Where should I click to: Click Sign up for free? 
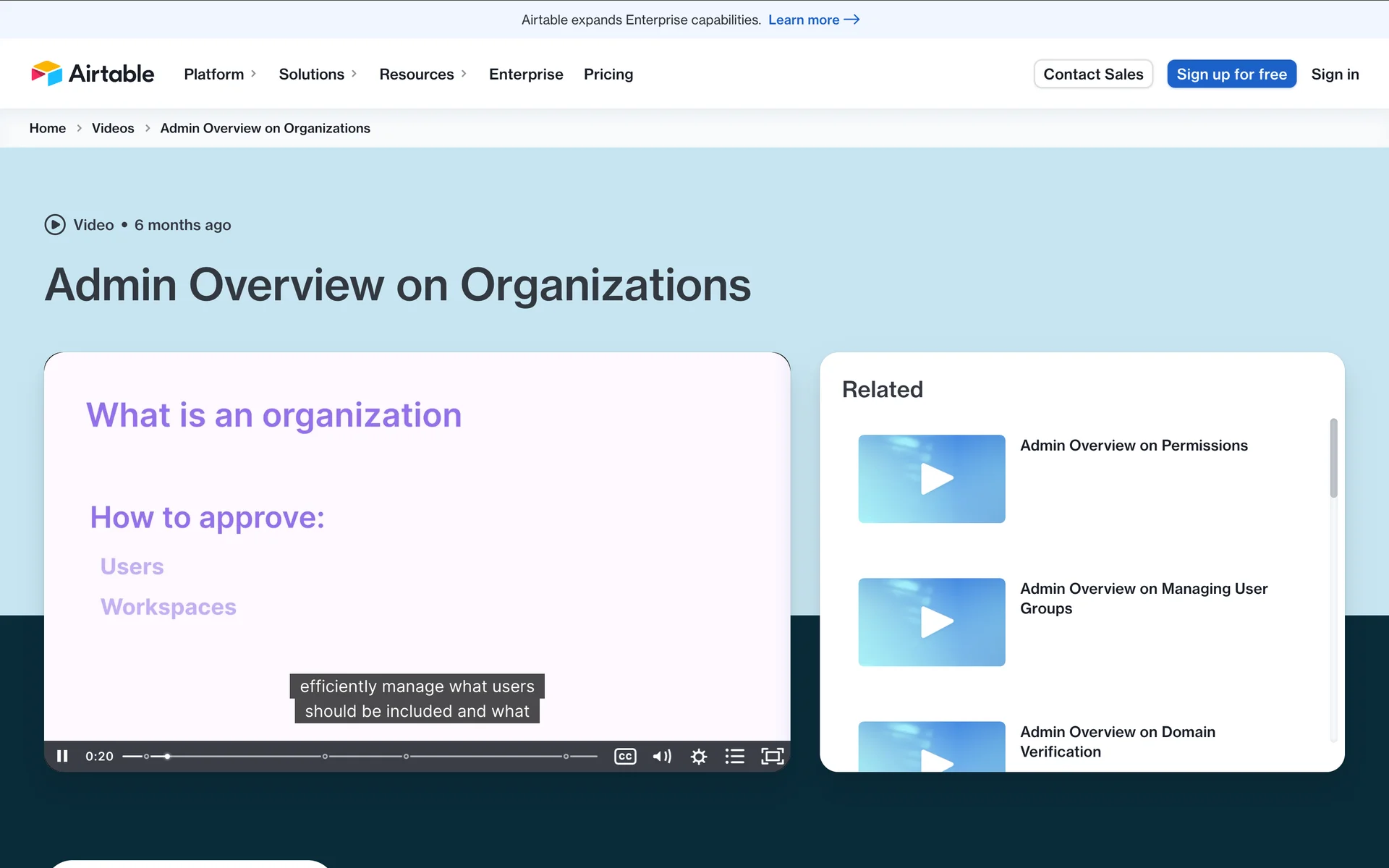click(1231, 74)
